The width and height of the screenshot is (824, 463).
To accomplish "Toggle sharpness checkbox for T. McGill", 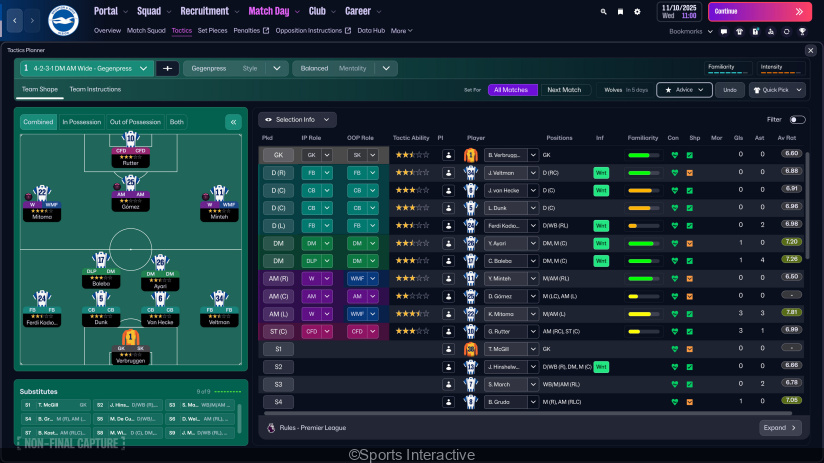I will (x=689, y=349).
